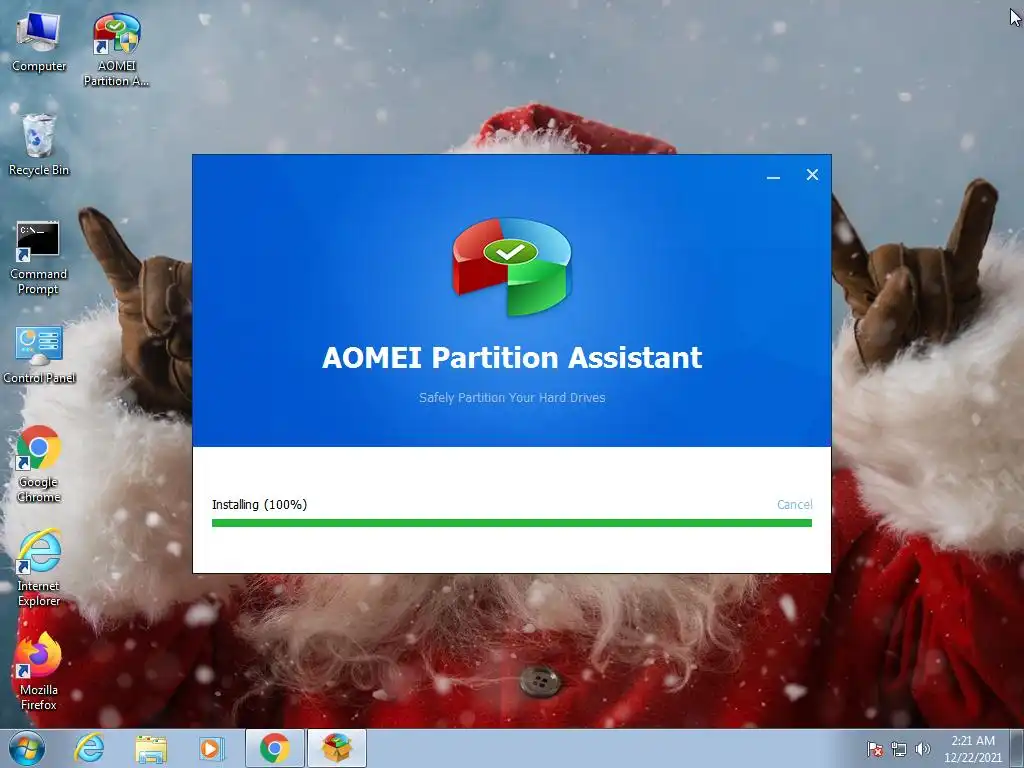Image resolution: width=1024 pixels, height=768 pixels.
Task: Launch Internet Explorer from the taskbar
Action: pos(89,748)
